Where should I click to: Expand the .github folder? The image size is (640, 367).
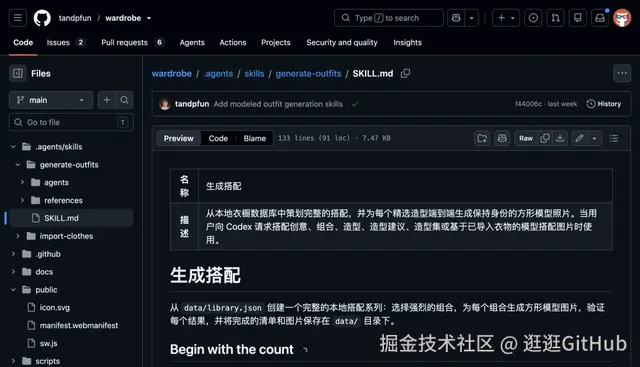point(13,254)
